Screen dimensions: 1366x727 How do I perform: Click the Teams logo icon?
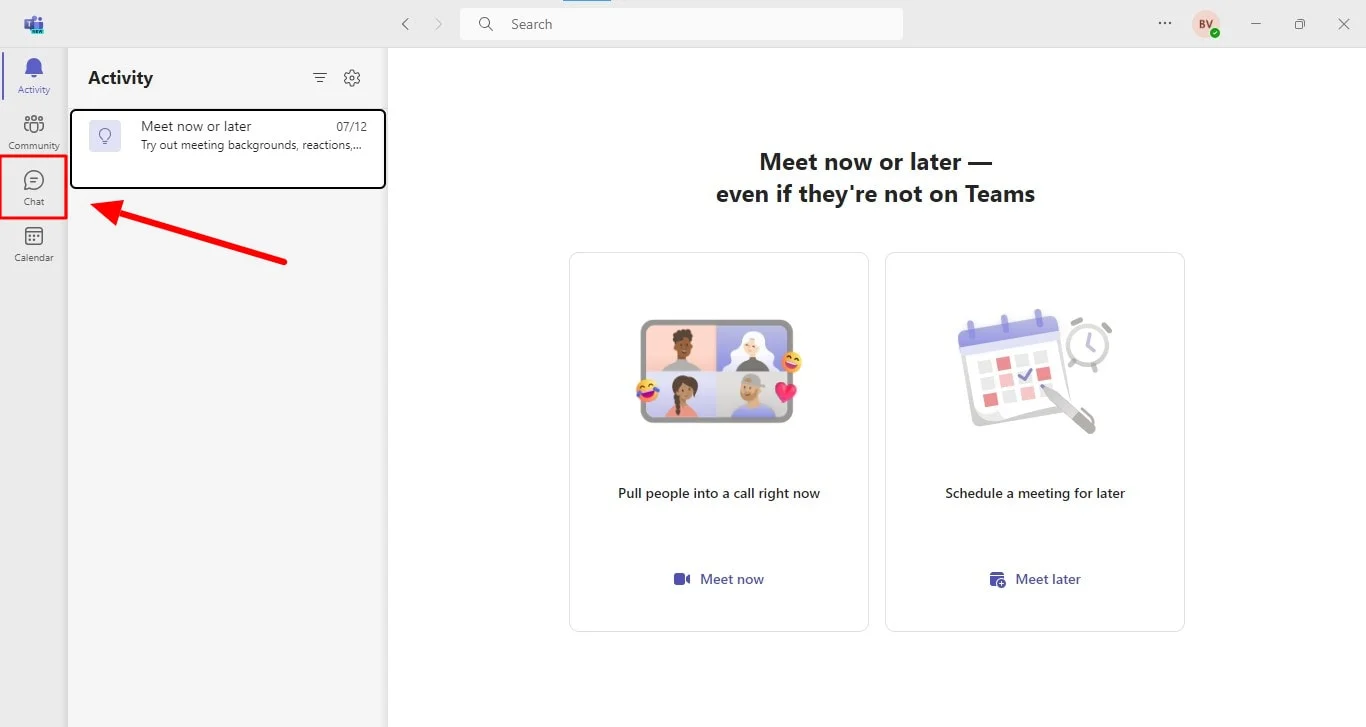click(34, 24)
